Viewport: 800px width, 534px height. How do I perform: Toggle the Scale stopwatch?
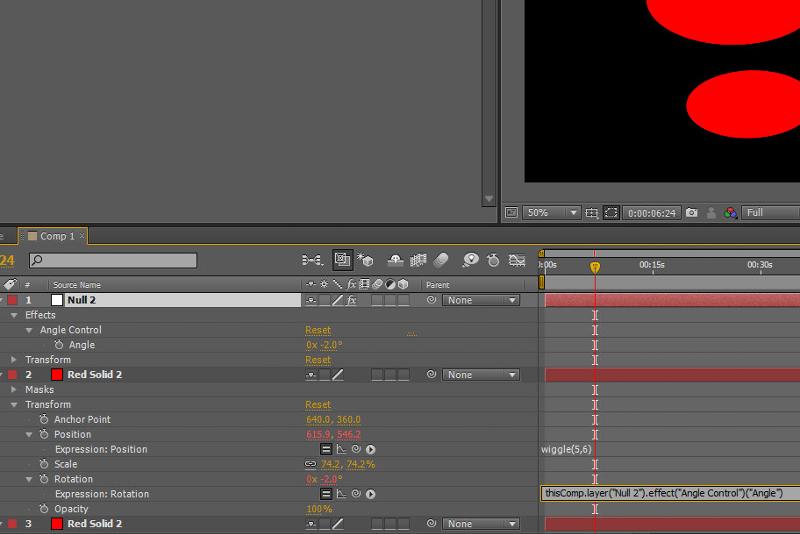coord(44,464)
